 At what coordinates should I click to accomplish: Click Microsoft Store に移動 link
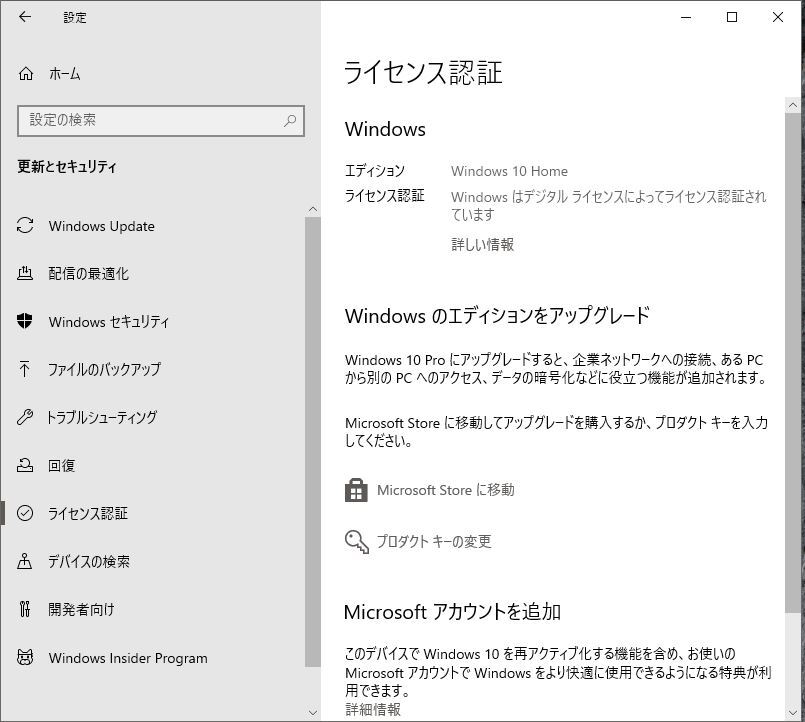[446, 490]
